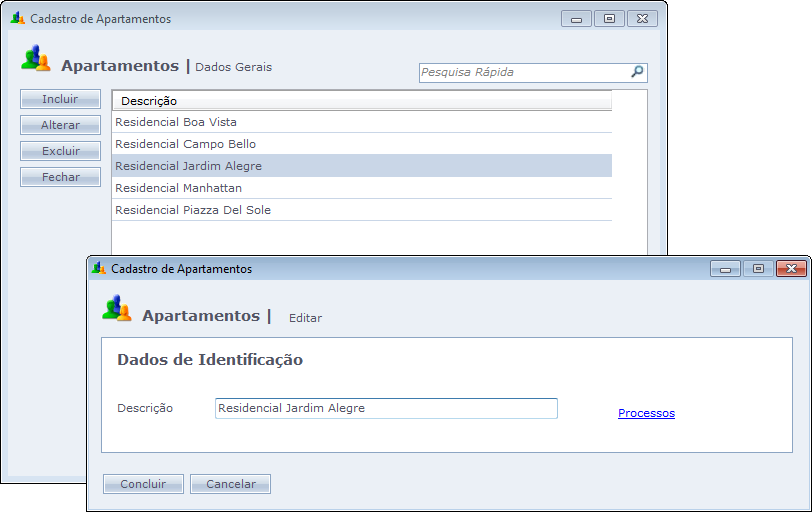Close the Editar dialog with red X
The width and height of the screenshot is (812, 512).
point(791,269)
